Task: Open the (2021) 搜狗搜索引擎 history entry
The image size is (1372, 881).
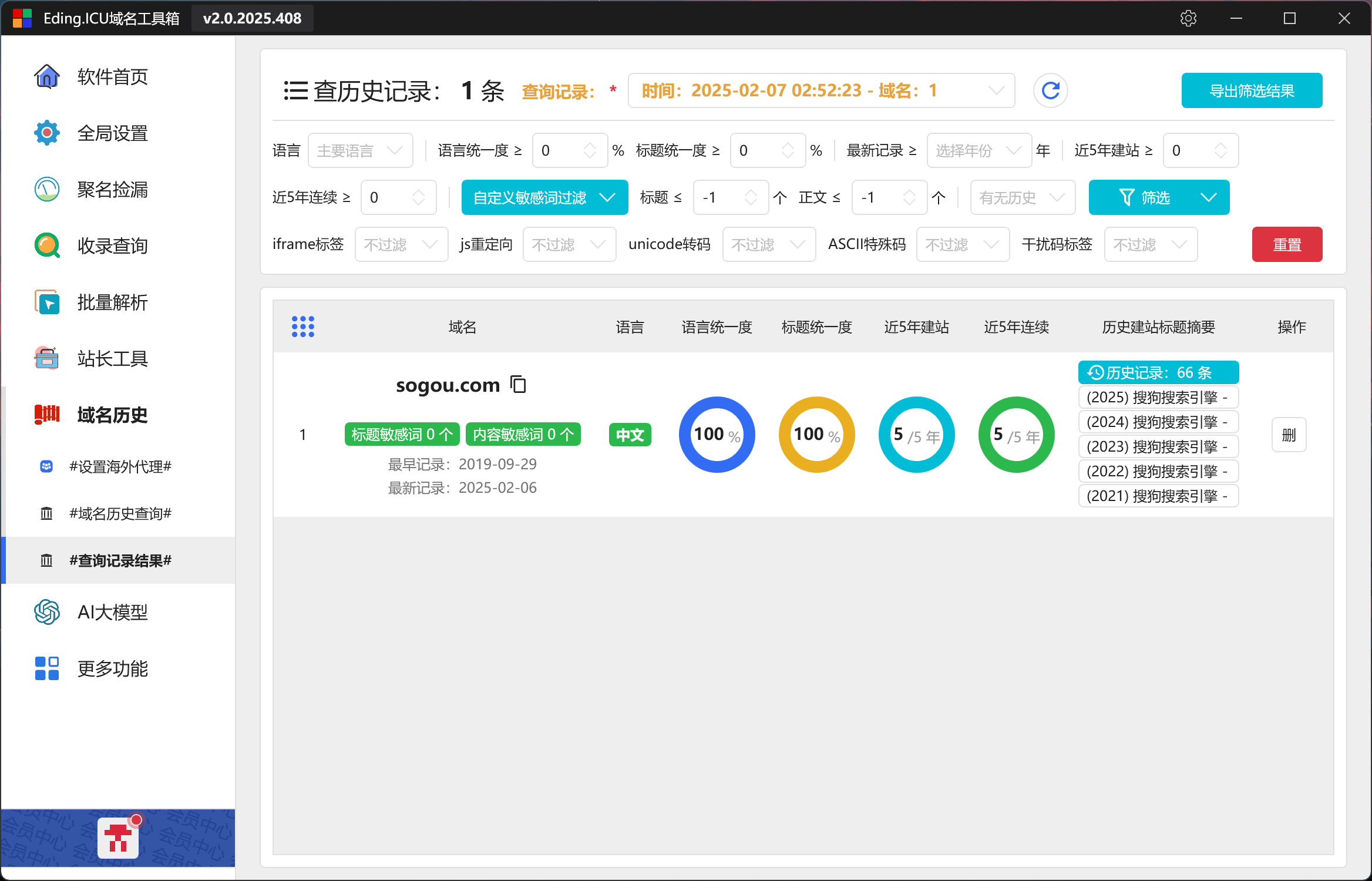Action: 1158,496
